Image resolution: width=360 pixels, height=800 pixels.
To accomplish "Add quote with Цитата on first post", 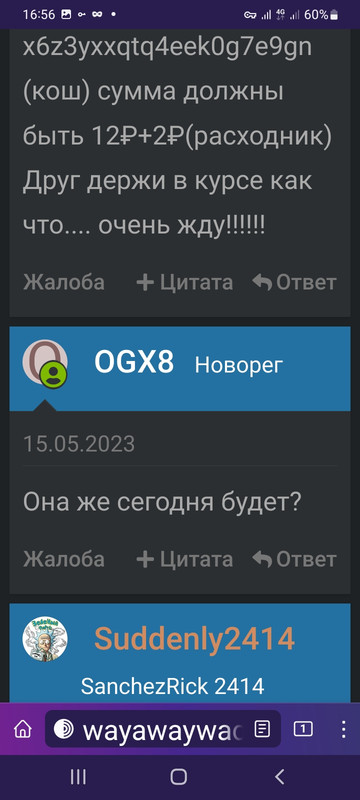I will 185,282.
